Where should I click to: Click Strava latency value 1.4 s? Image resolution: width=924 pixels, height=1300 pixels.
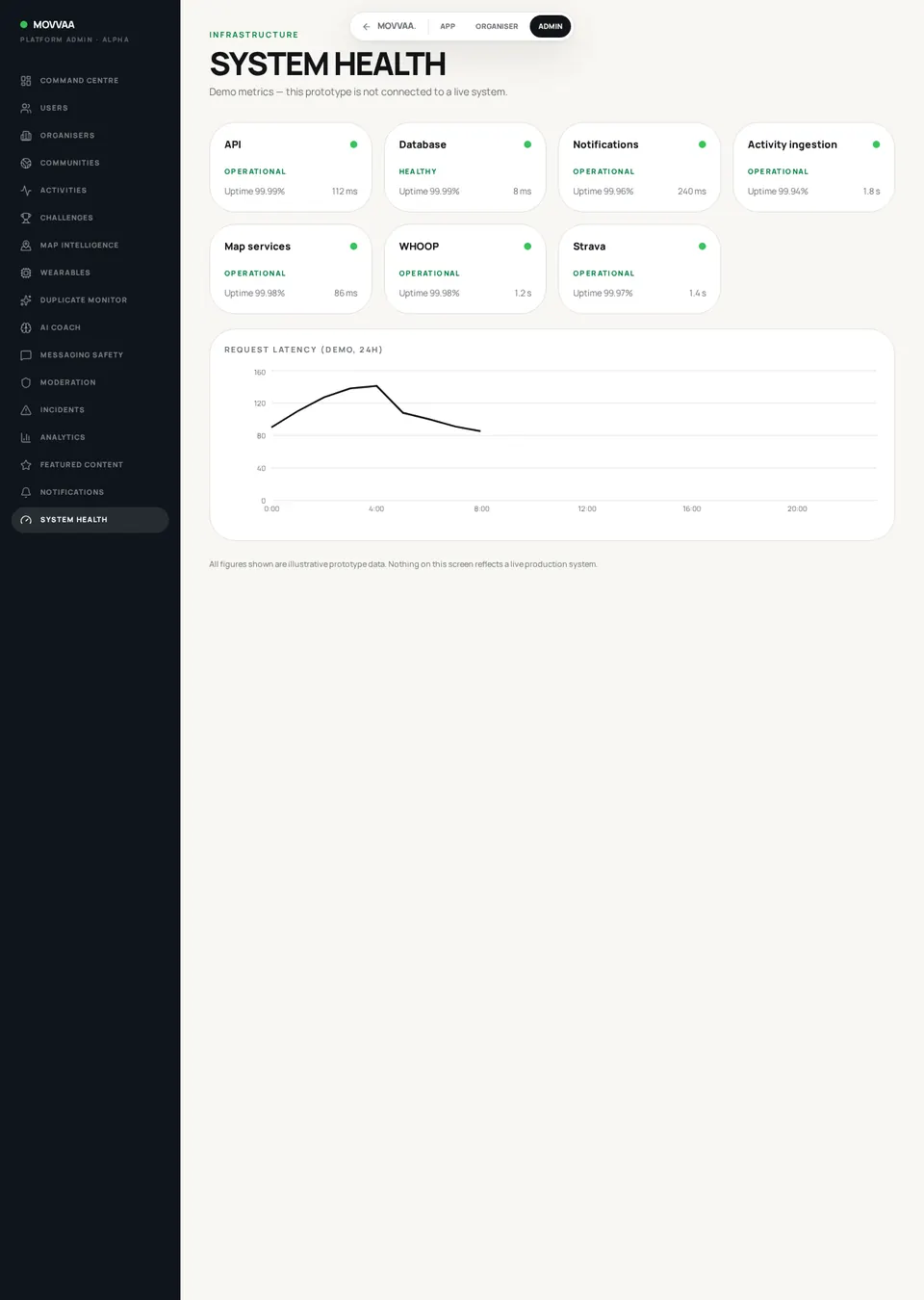point(698,294)
